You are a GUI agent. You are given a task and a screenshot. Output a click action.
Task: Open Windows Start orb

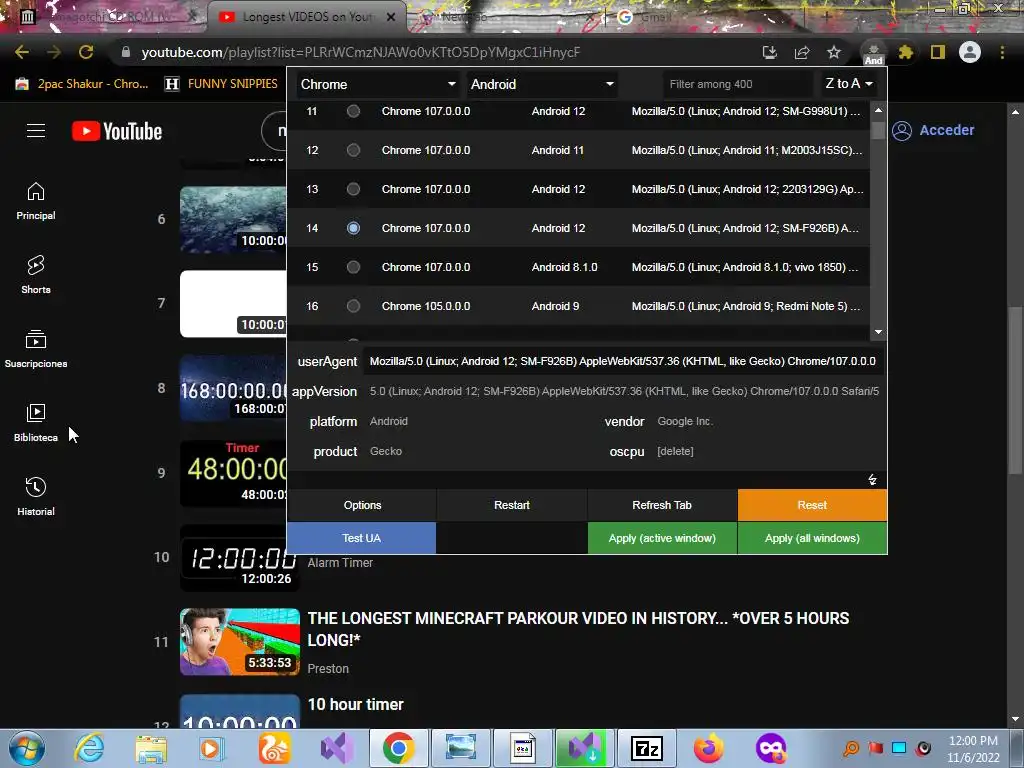click(27, 748)
